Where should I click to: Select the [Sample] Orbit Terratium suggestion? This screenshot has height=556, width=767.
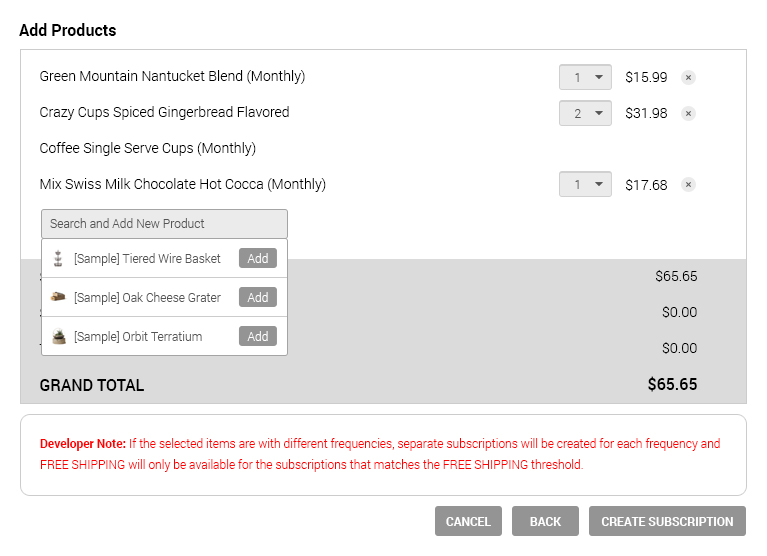point(138,337)
